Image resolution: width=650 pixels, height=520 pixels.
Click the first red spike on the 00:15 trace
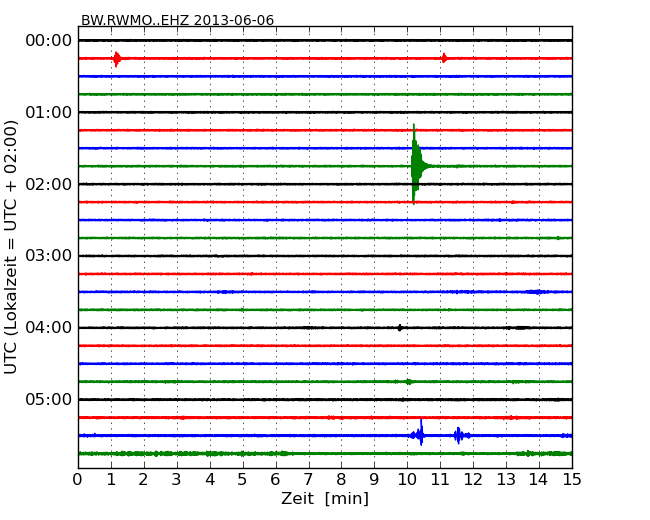[x=117, y=59]
